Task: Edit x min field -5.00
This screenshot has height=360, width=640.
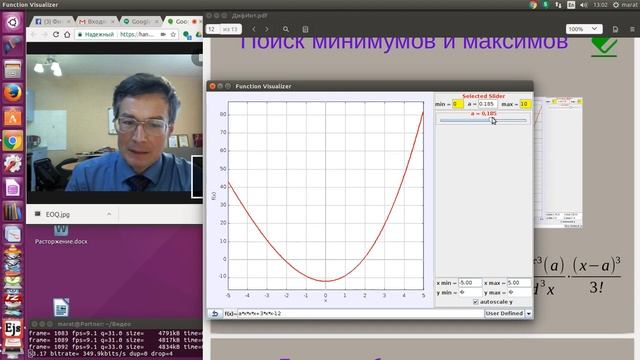Action: coord(470,282)
